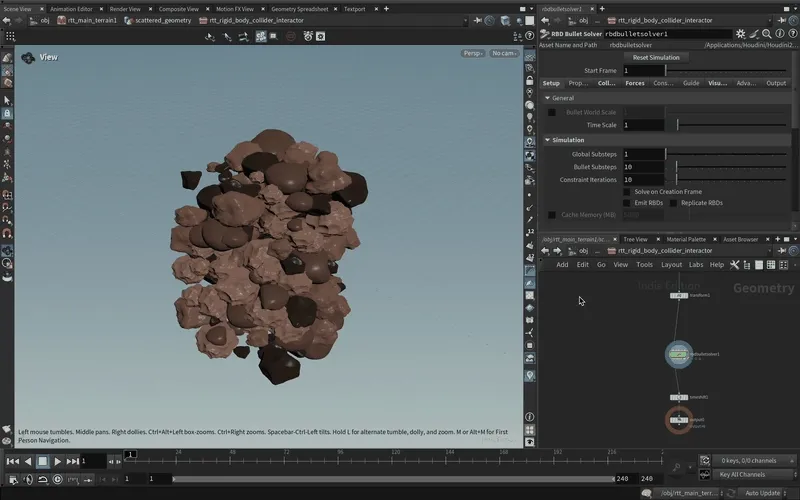800x500 pixels.
Task: Jump to first frame in playbar
Action: click(x=13, y=461)
